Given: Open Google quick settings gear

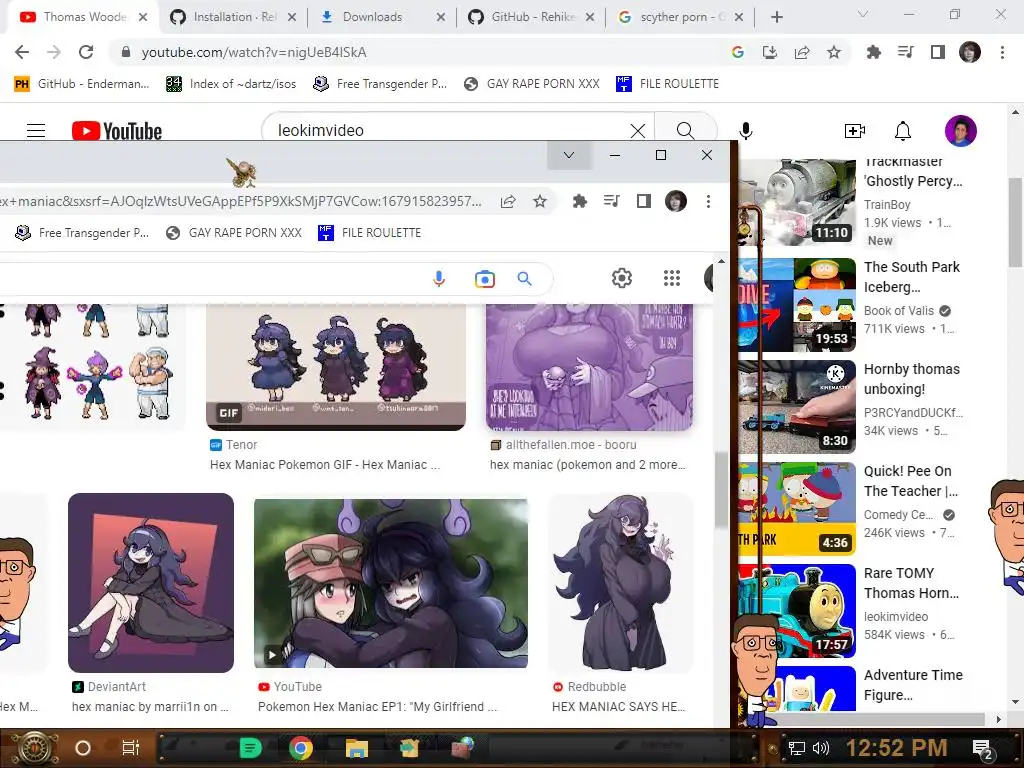Looking at the screenshot, I should click(622, 278).
